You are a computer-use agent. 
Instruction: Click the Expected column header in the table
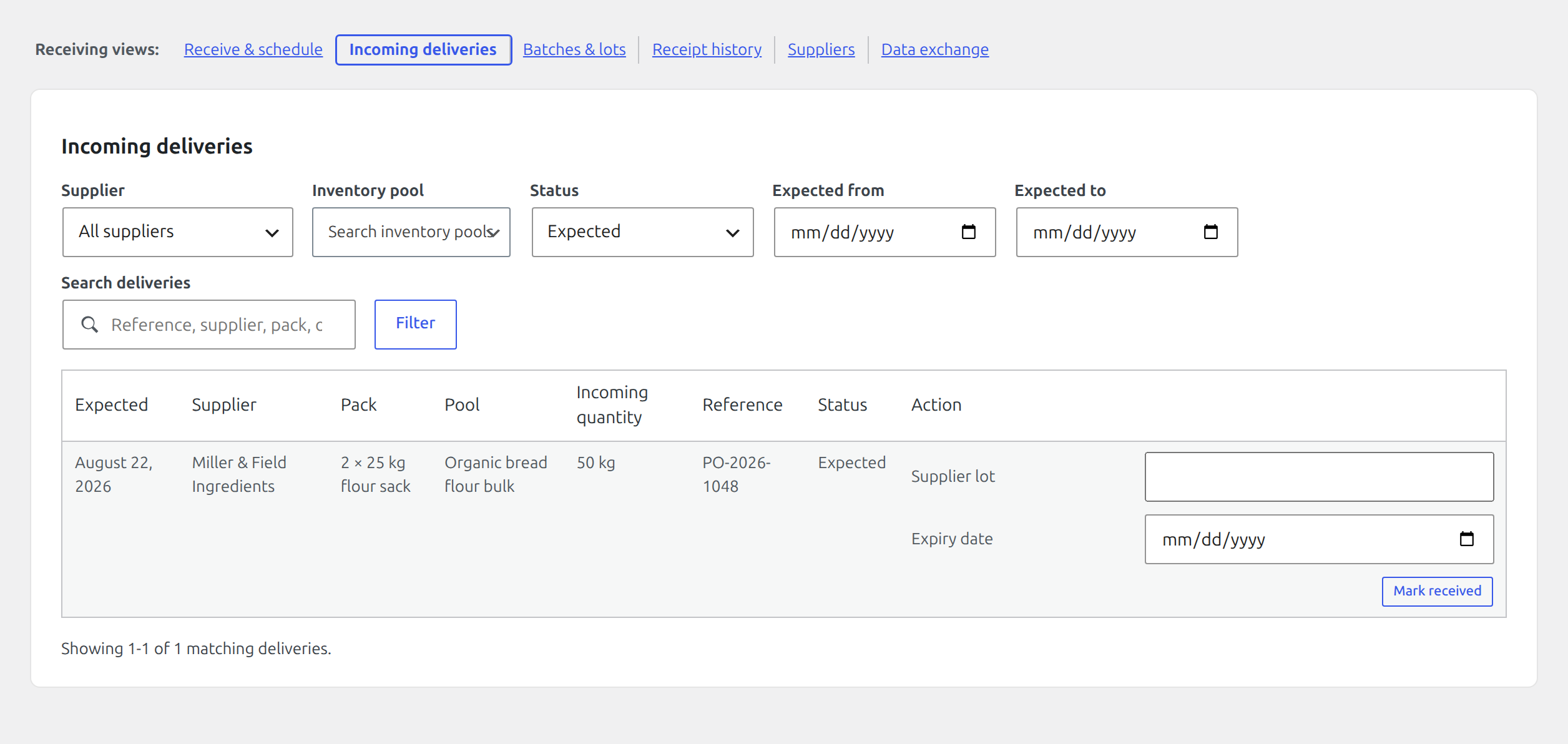coord(111,405)
